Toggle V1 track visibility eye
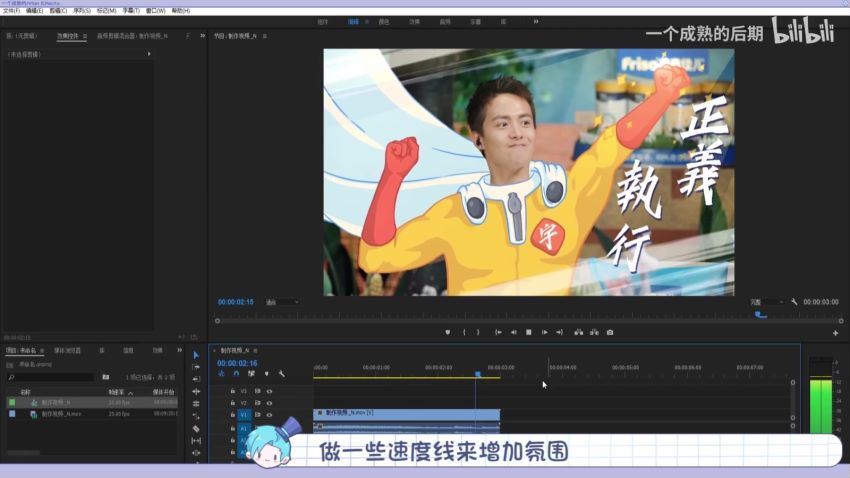Screen dimensions: 850x478 269,415
